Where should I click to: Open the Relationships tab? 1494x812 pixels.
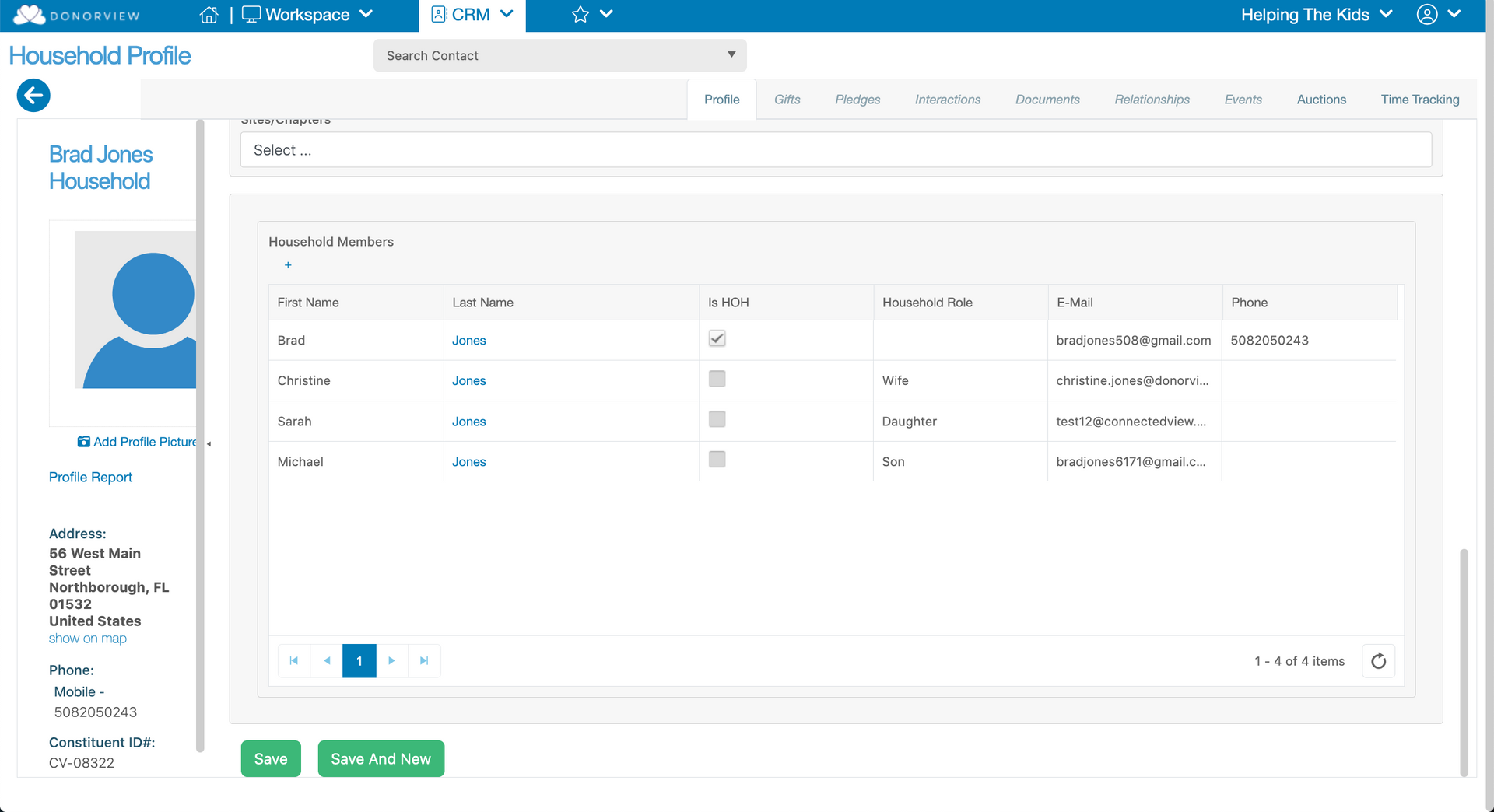pos(1152,100)
